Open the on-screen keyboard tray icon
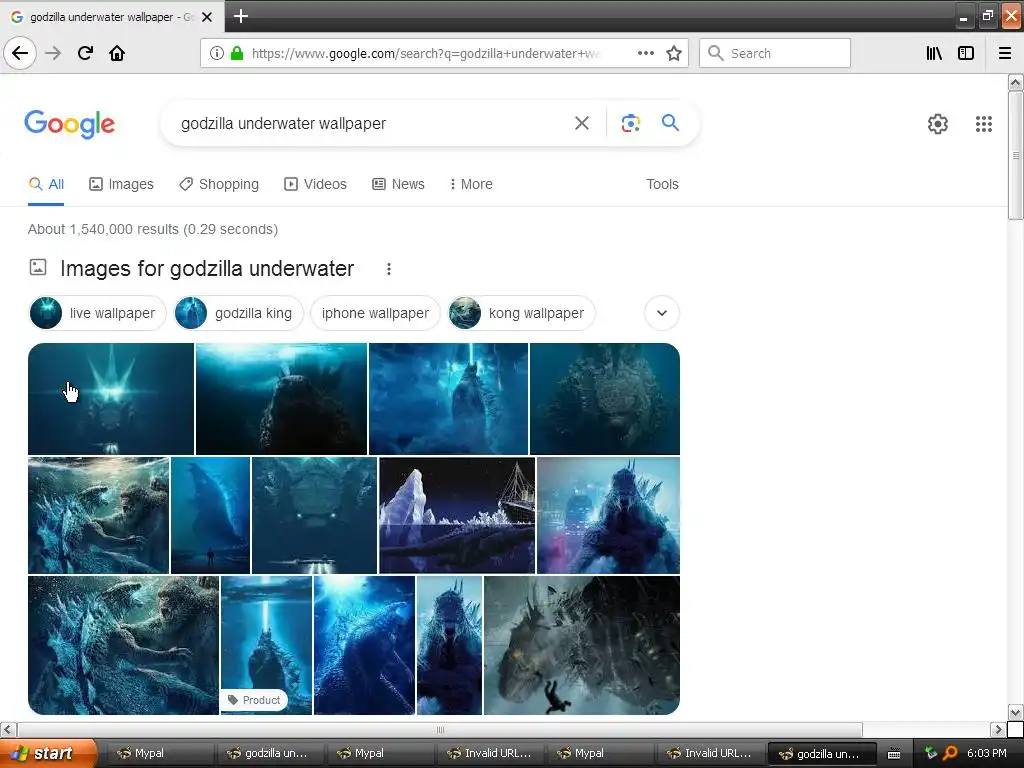This screenshot has width=1024, height=768. pyautogui.click(x=894, y=754)
